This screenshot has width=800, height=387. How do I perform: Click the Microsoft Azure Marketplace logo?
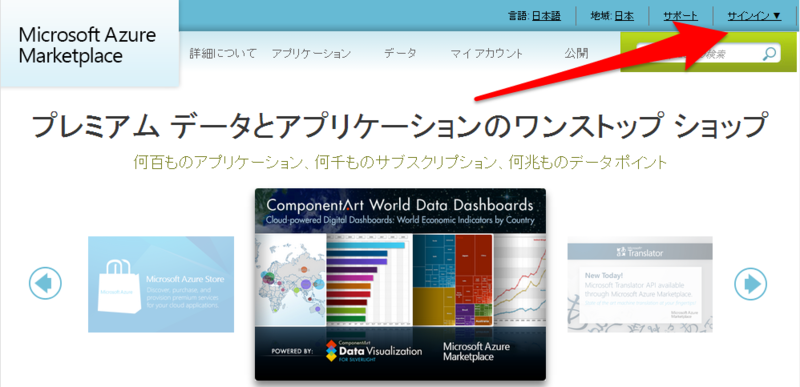pyautogui.click(x=87, y=46)
